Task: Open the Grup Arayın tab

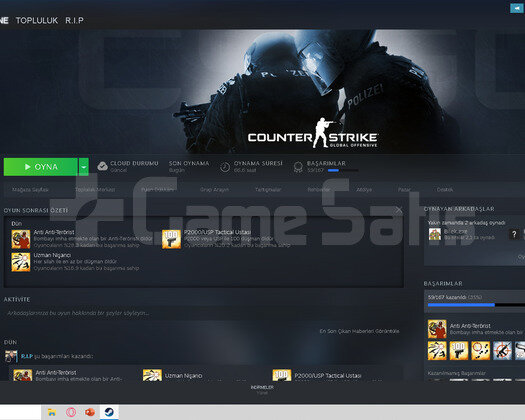Action: point(215,190)
